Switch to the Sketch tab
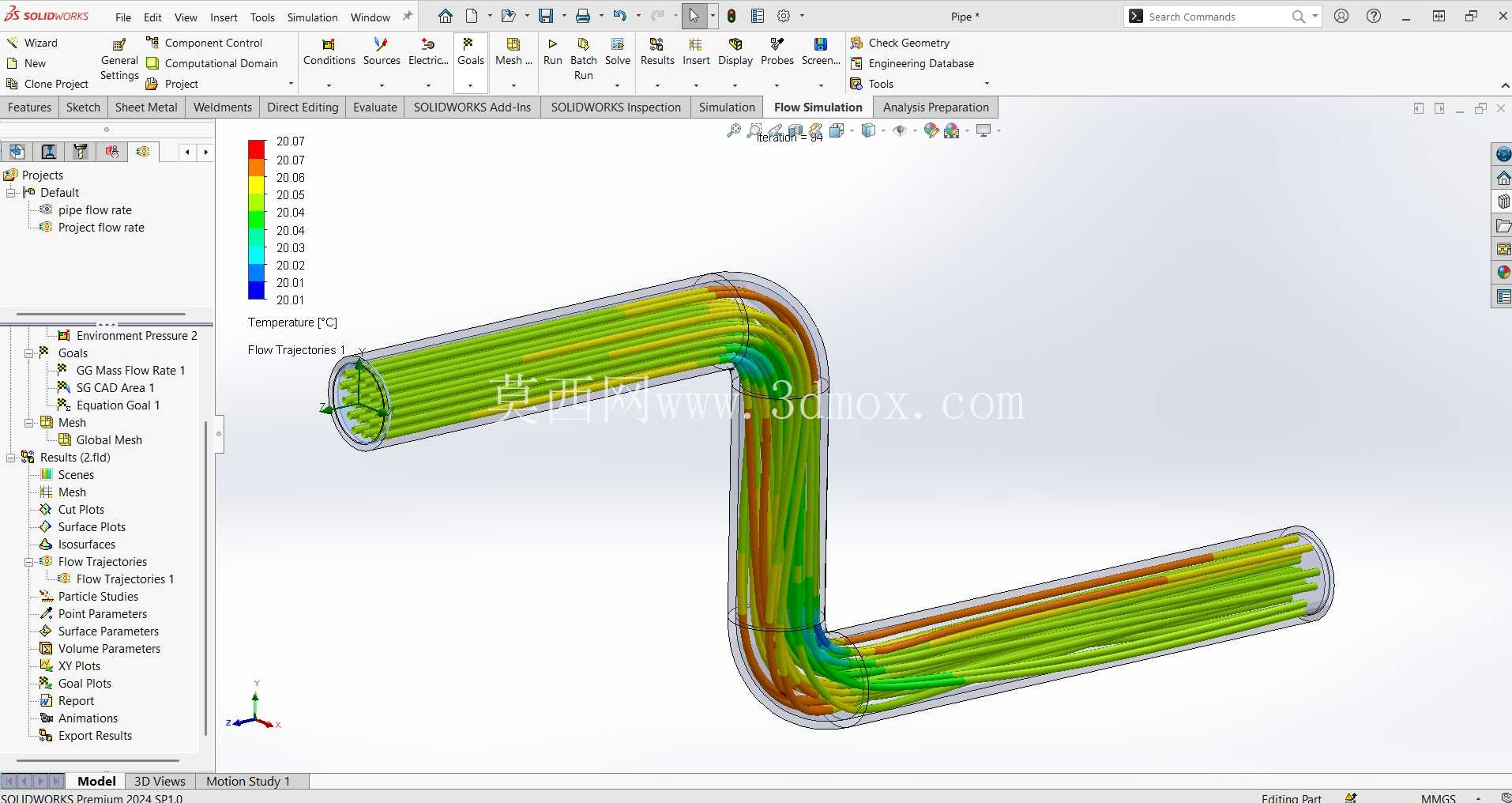This screenshot has width=1512, height=803. (x=83, y=107)
